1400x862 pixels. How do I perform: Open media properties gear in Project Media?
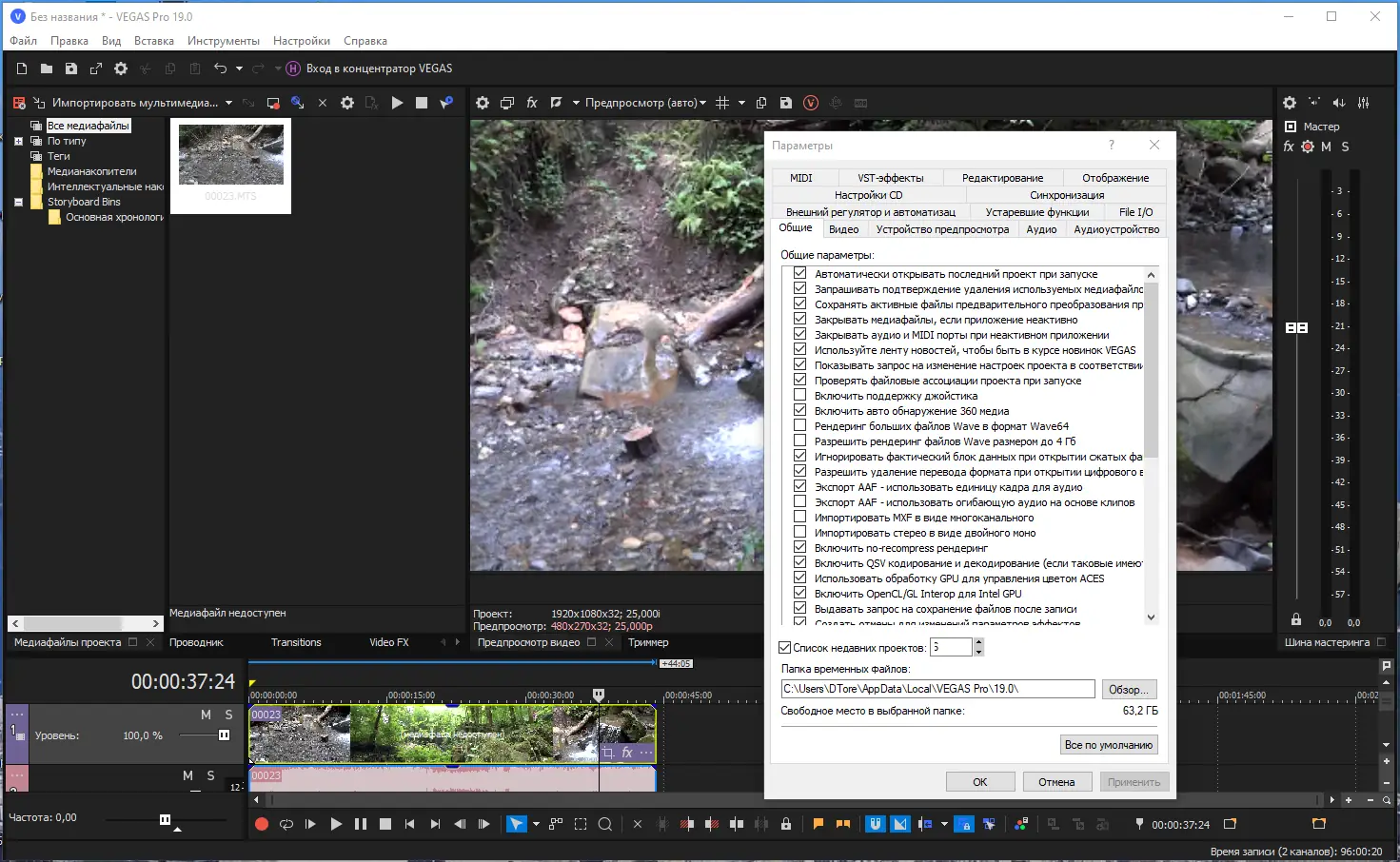[x=347, y=103]
